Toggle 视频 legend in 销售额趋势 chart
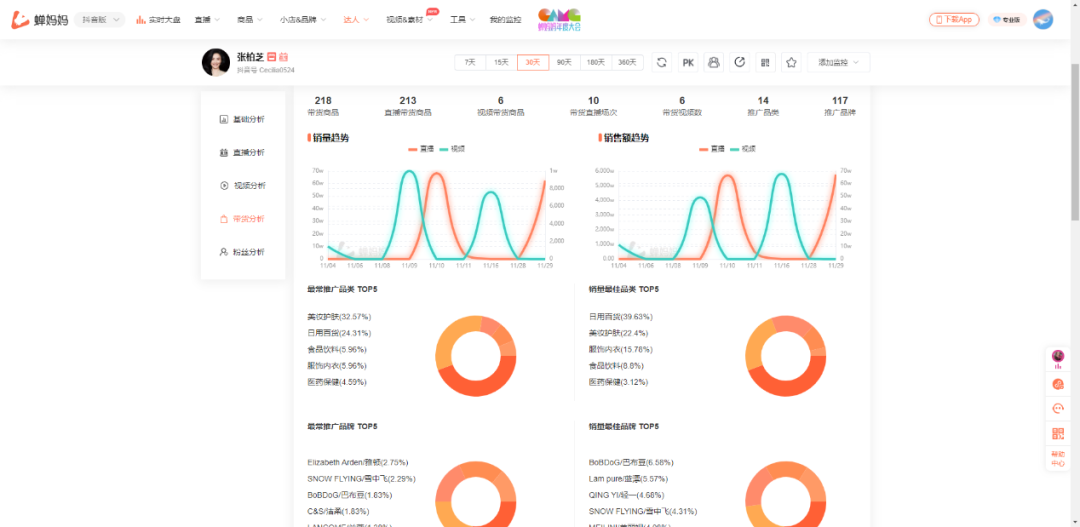1080x527 pixels. (x=744, y=149)
